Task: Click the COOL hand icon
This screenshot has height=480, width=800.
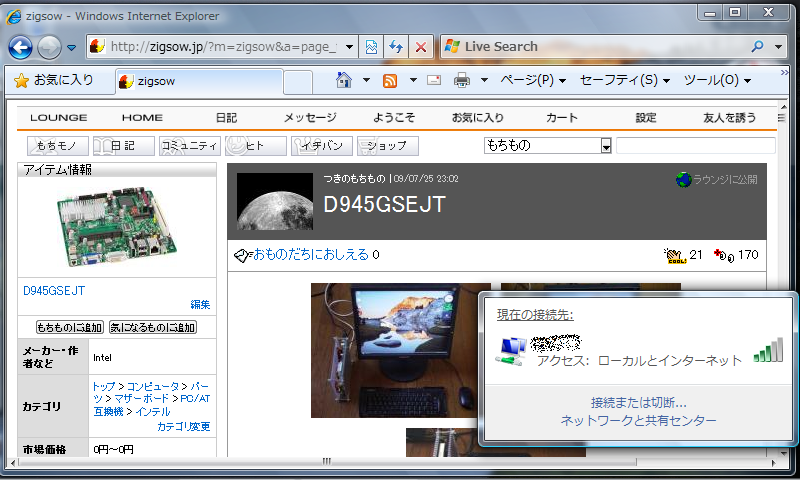Action: (x=674, y=256)
